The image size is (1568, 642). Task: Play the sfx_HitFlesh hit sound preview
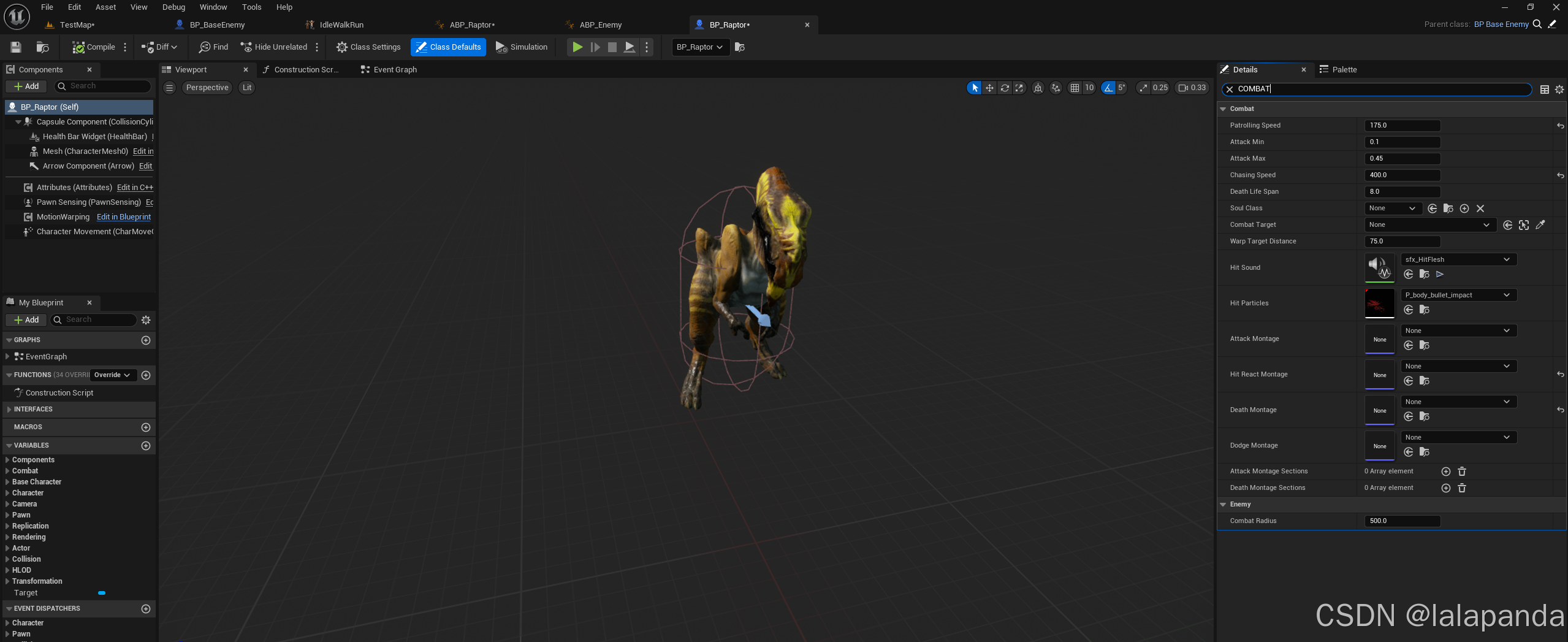coord(1440,274)
